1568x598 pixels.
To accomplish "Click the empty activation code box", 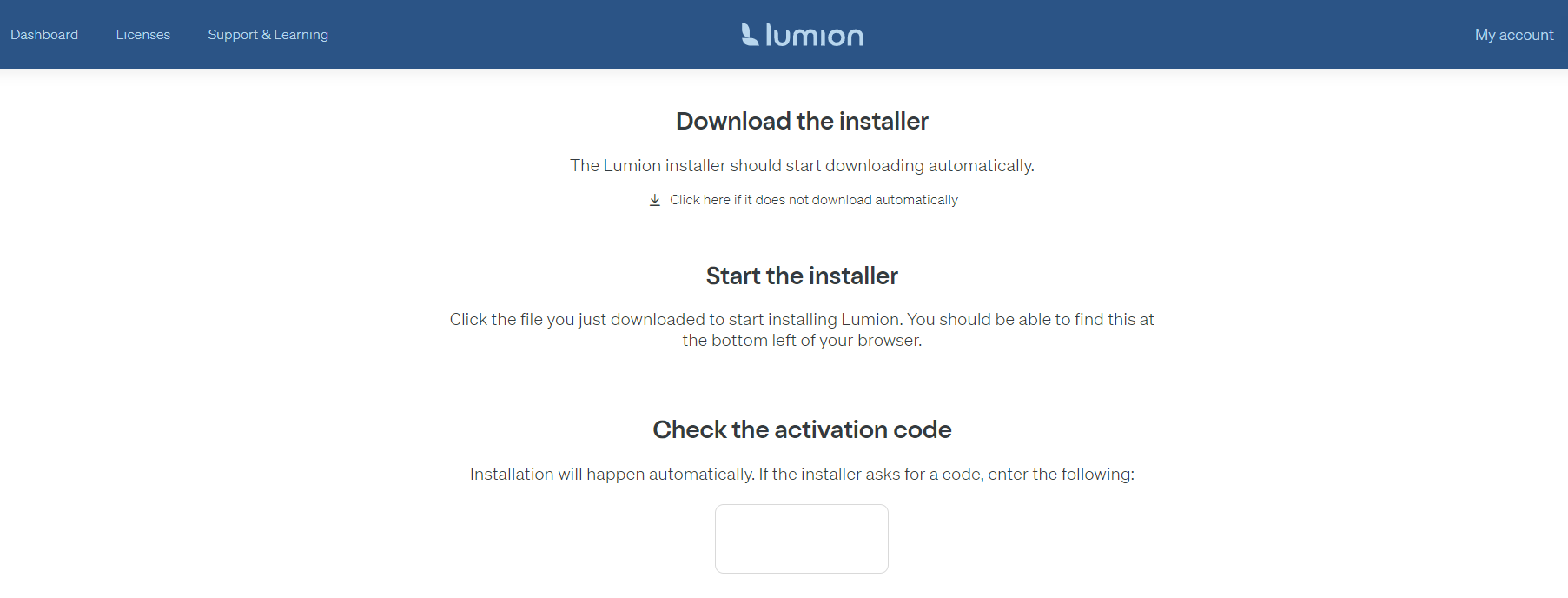I will click(x=801, y=538).
